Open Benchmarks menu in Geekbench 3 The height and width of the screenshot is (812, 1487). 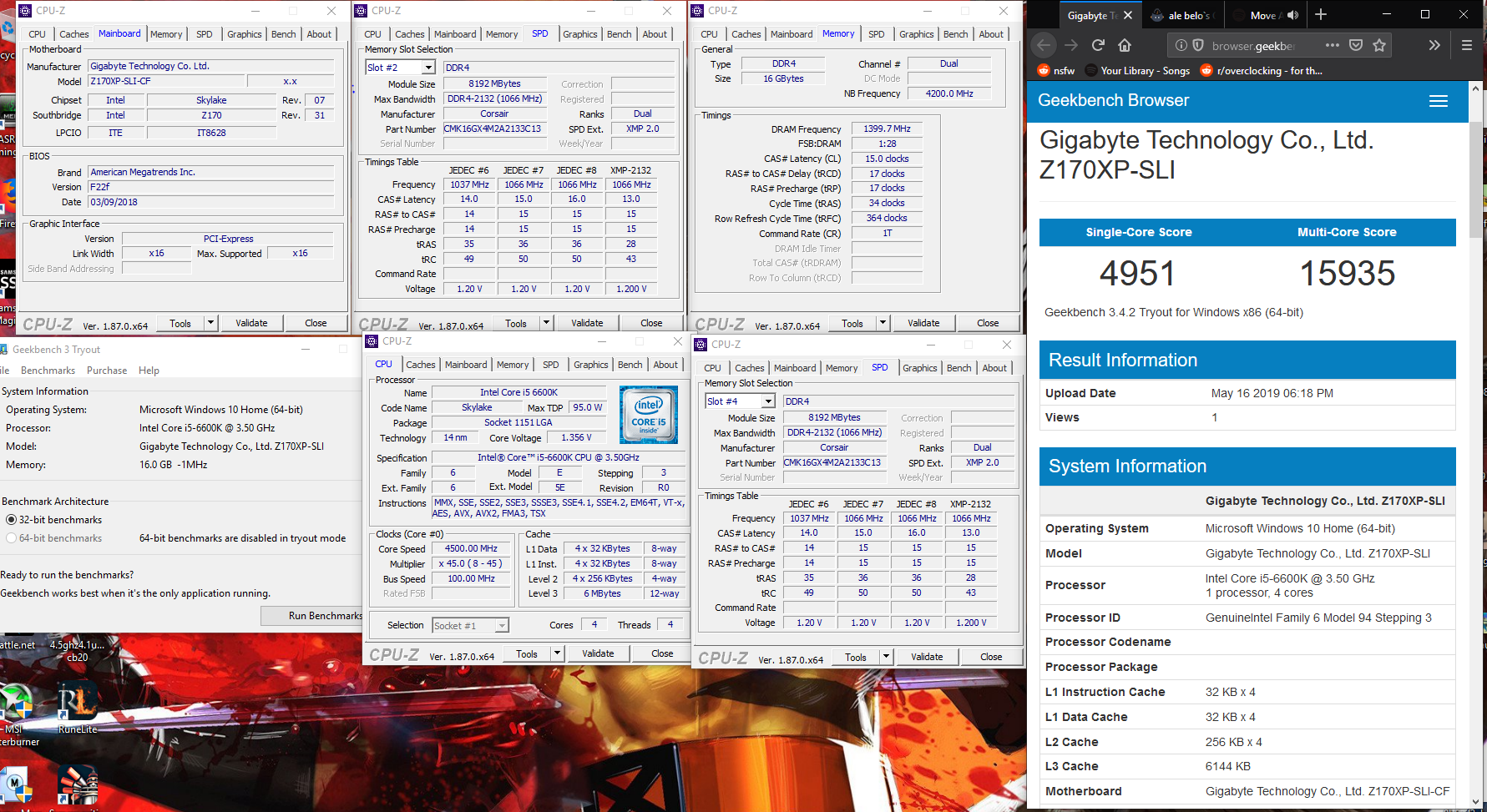[48, 371]
